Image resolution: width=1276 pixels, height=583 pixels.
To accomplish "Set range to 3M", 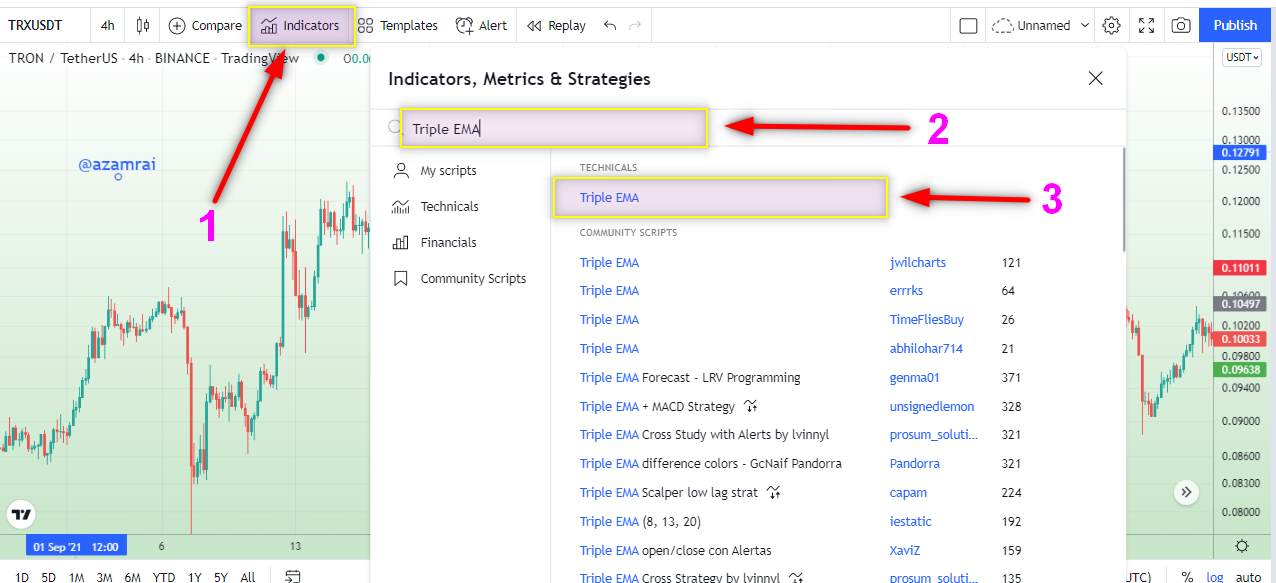I will click(x=104, y=577).
